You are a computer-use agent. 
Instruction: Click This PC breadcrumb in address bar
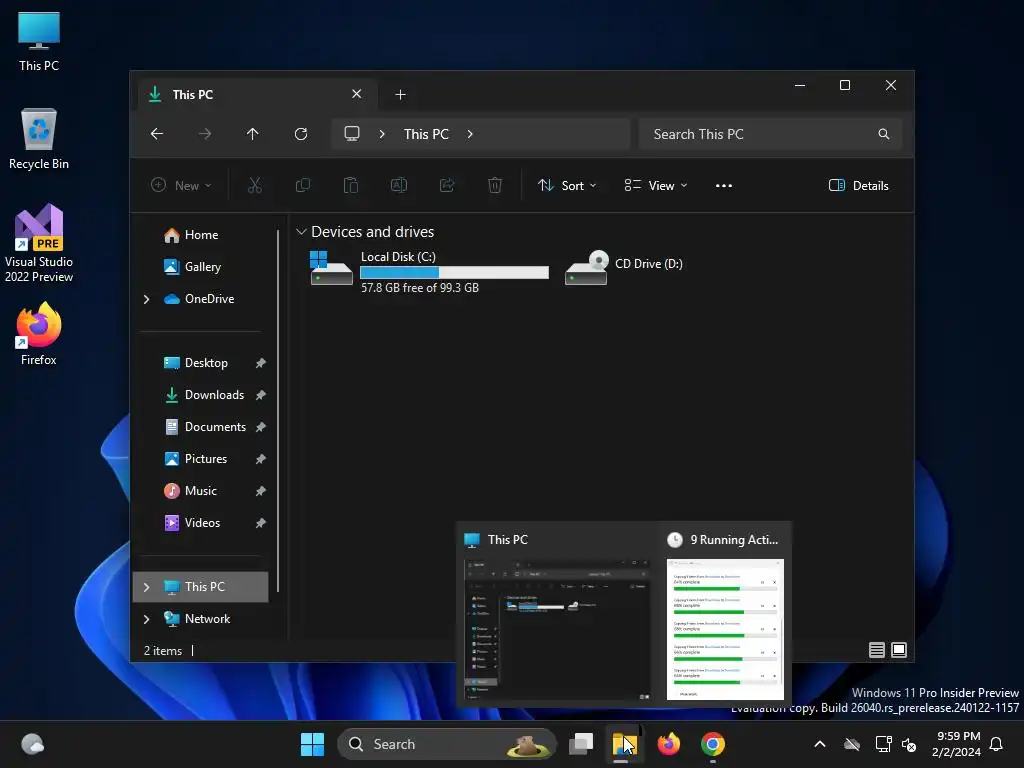click(x=426, y=134)
